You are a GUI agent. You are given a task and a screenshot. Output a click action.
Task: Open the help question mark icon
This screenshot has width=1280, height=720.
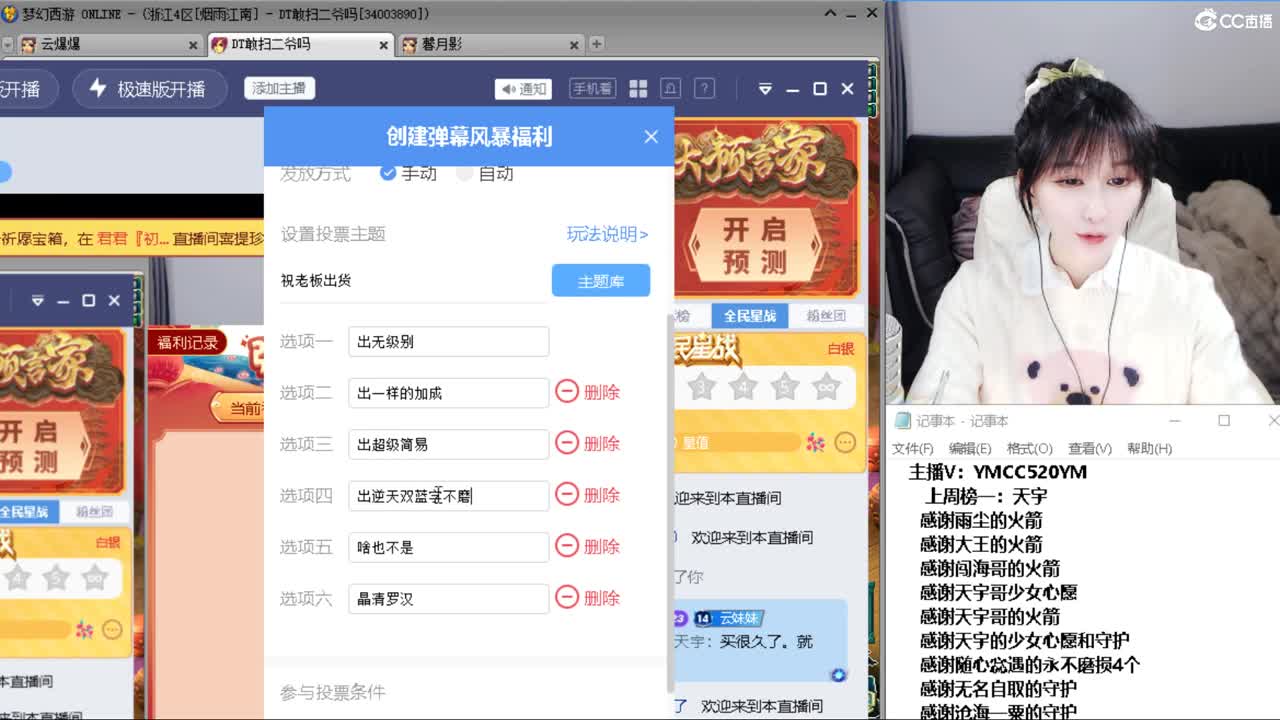pos(704,88)
